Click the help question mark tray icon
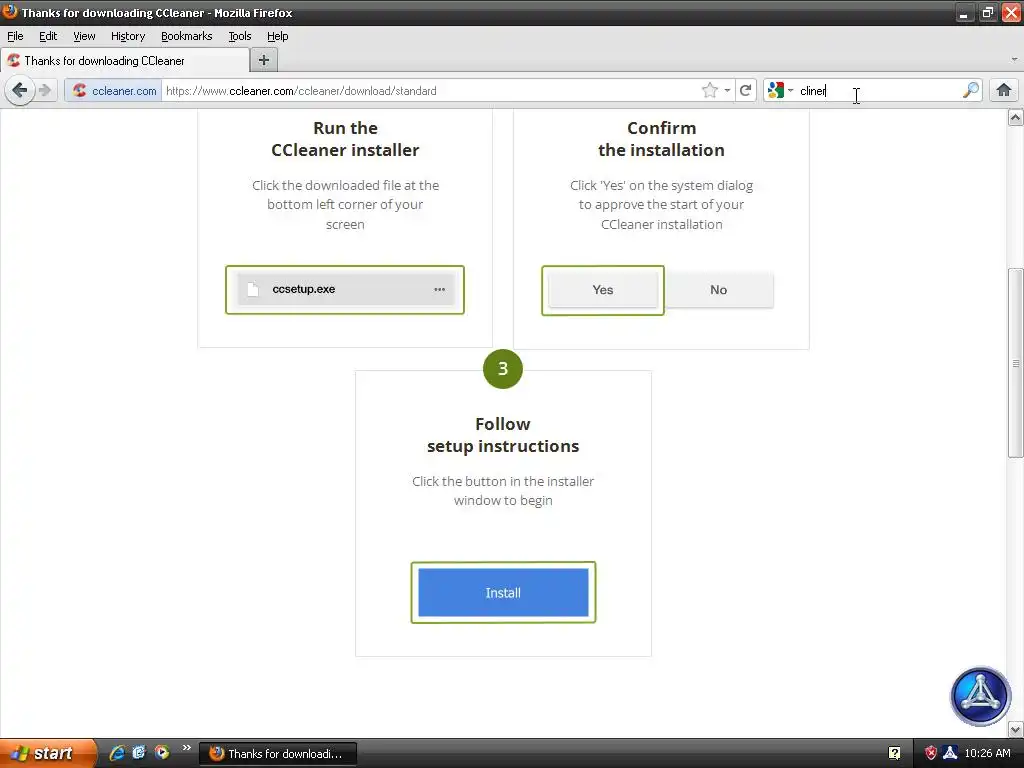1024x768 pixels. pos(895,753)
